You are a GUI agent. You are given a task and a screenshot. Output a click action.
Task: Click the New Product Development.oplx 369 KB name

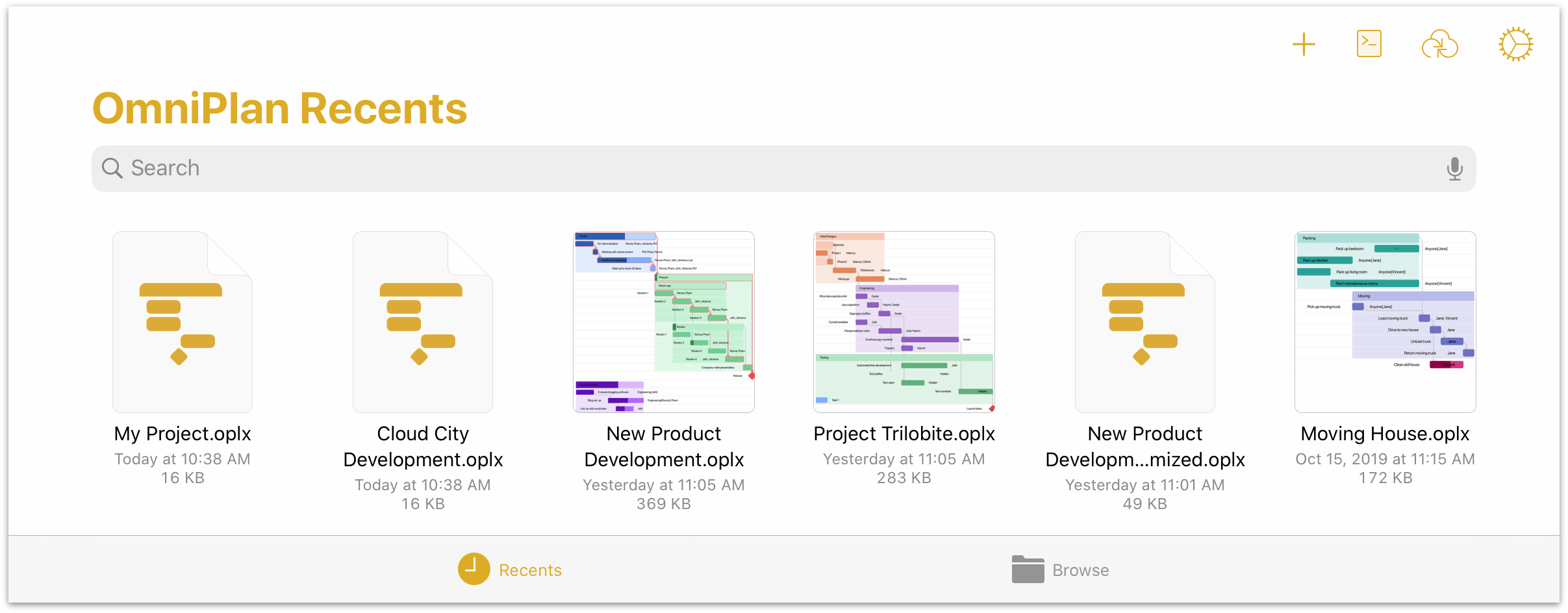tap(664, 447)
